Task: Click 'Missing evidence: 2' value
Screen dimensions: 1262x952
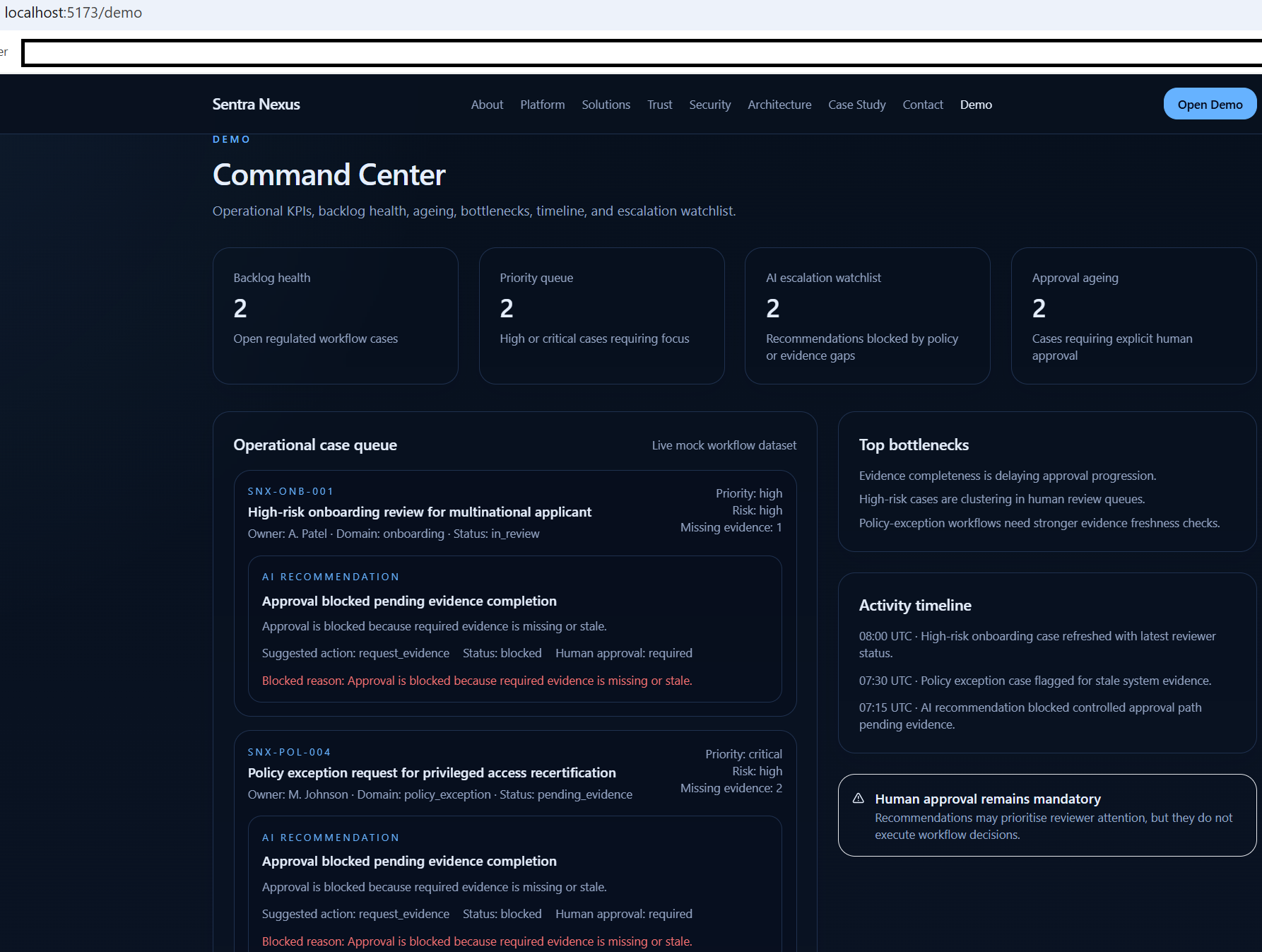Action: (731, 788)
